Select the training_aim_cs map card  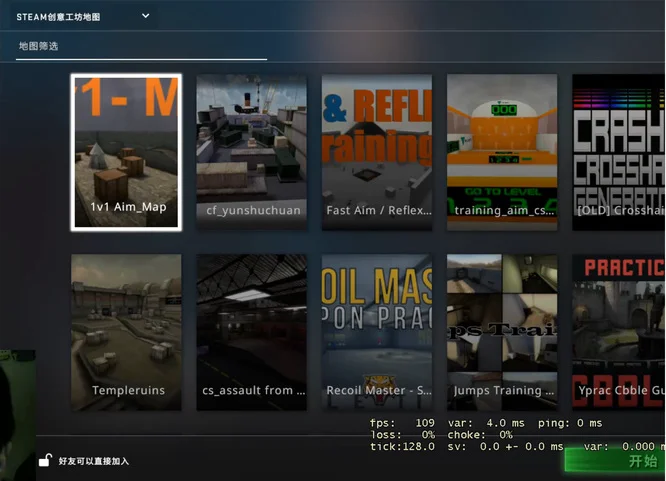click(x=502, y=153)
